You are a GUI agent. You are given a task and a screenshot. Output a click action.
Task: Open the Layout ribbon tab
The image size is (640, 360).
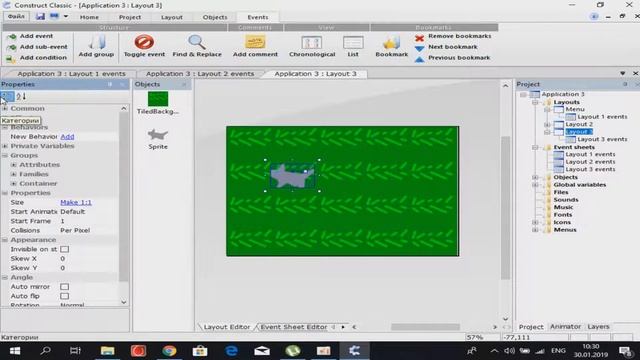[x=171, y=17]
